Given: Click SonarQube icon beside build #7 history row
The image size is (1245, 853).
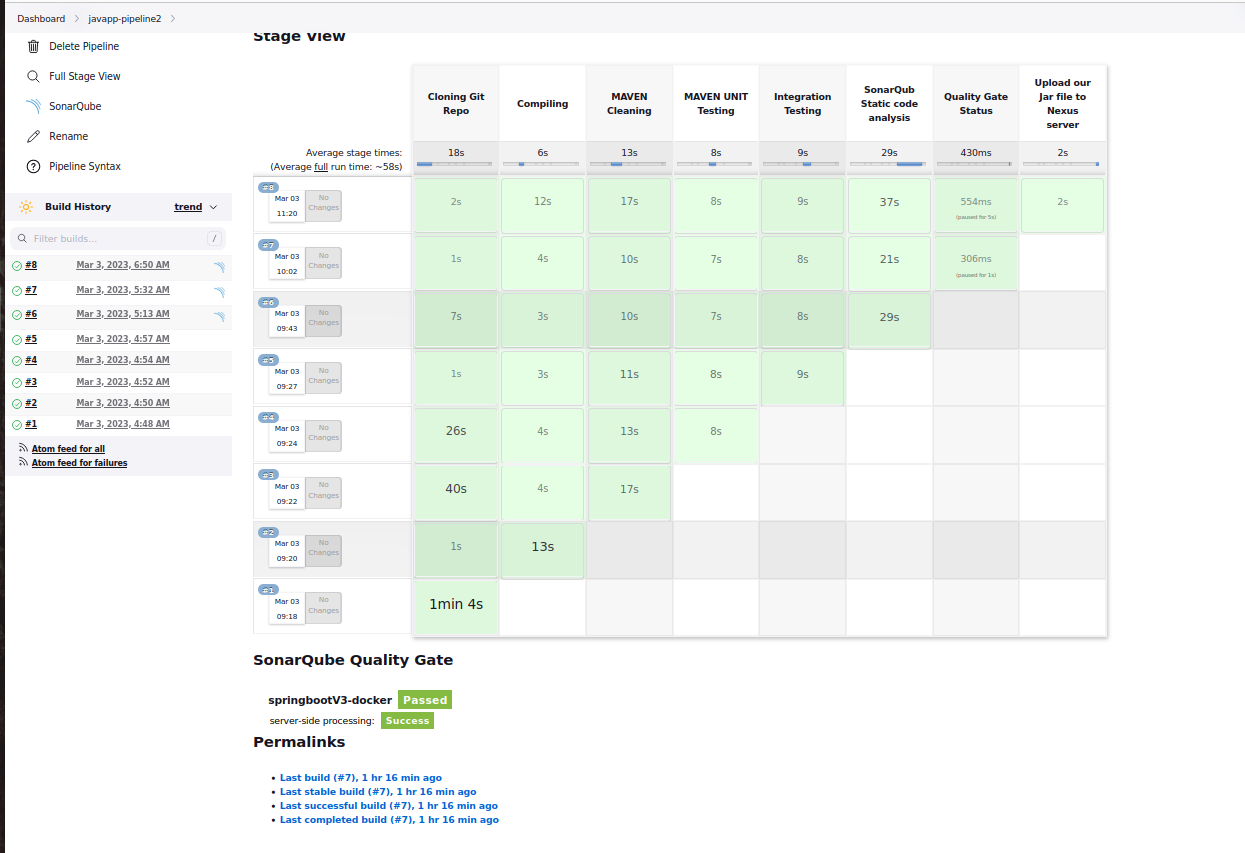Looking at the screenshot, I should [x=219, y=293].
